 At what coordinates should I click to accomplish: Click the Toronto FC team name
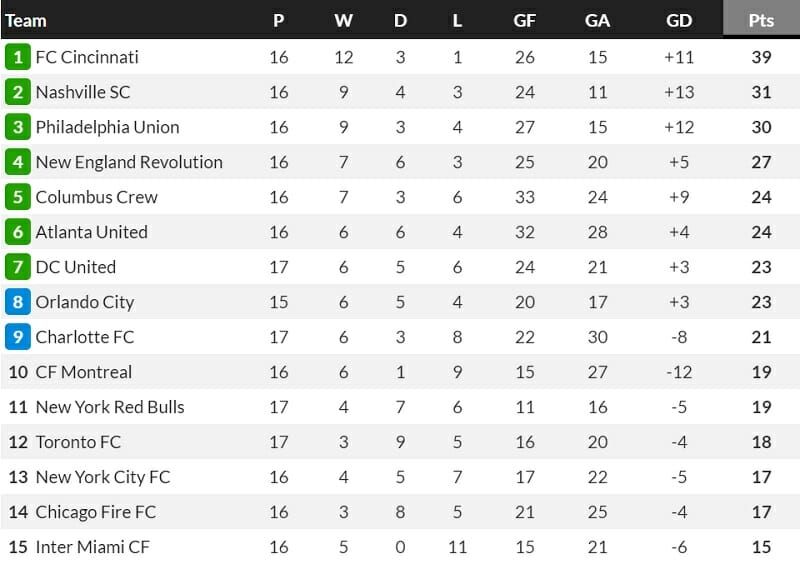coord(78,442)
